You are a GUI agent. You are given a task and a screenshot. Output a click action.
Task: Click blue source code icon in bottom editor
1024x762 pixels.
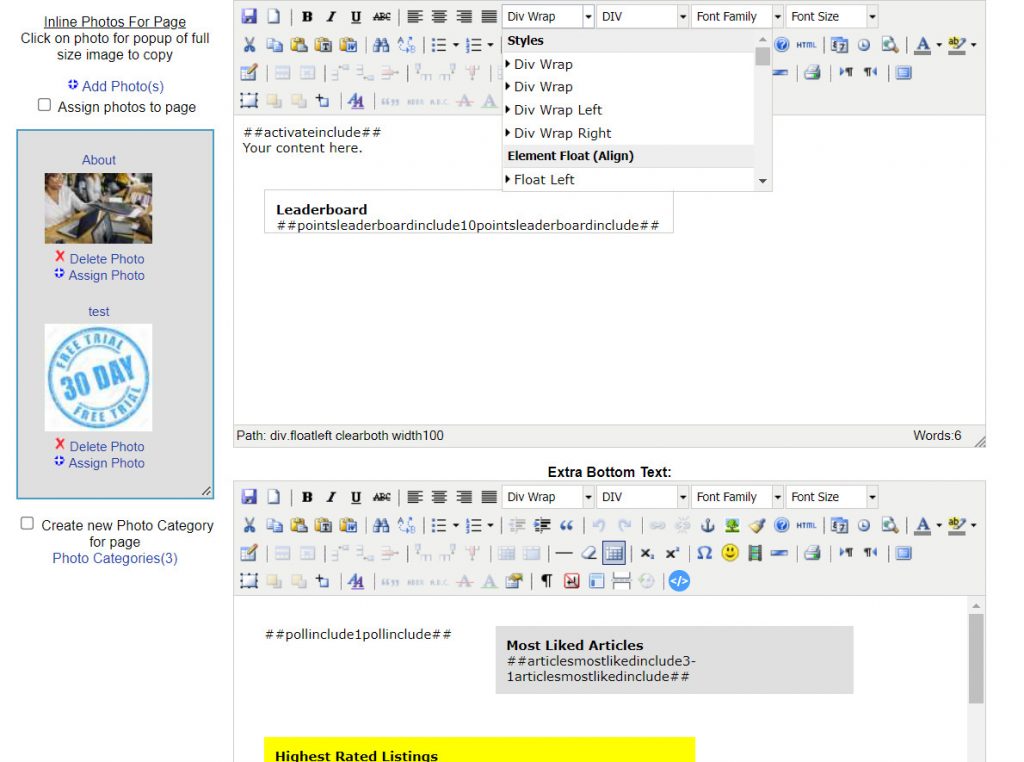click(679, 581)
